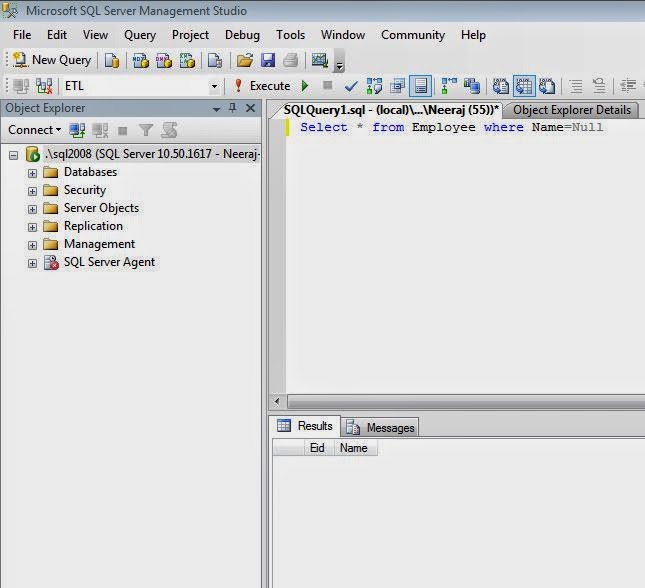The width and height of the screenshot is (645, 588).
Task: Open the Help menu
Action: coord(473,35)
